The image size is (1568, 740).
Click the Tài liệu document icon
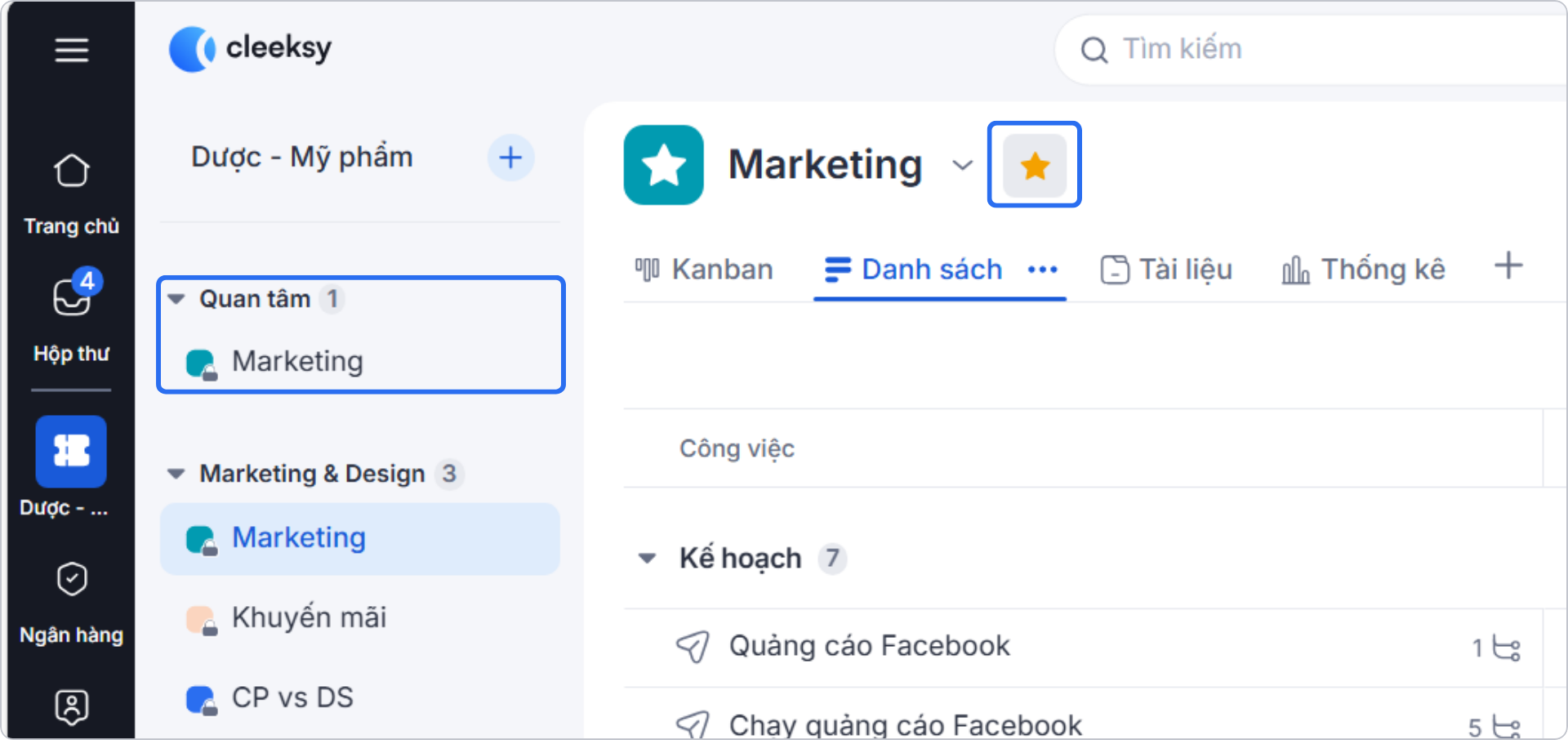click(1115, 270)
